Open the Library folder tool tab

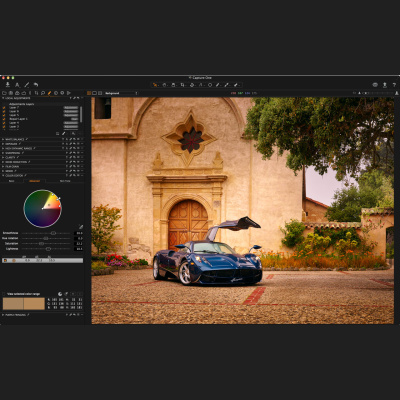coord(4,93)
